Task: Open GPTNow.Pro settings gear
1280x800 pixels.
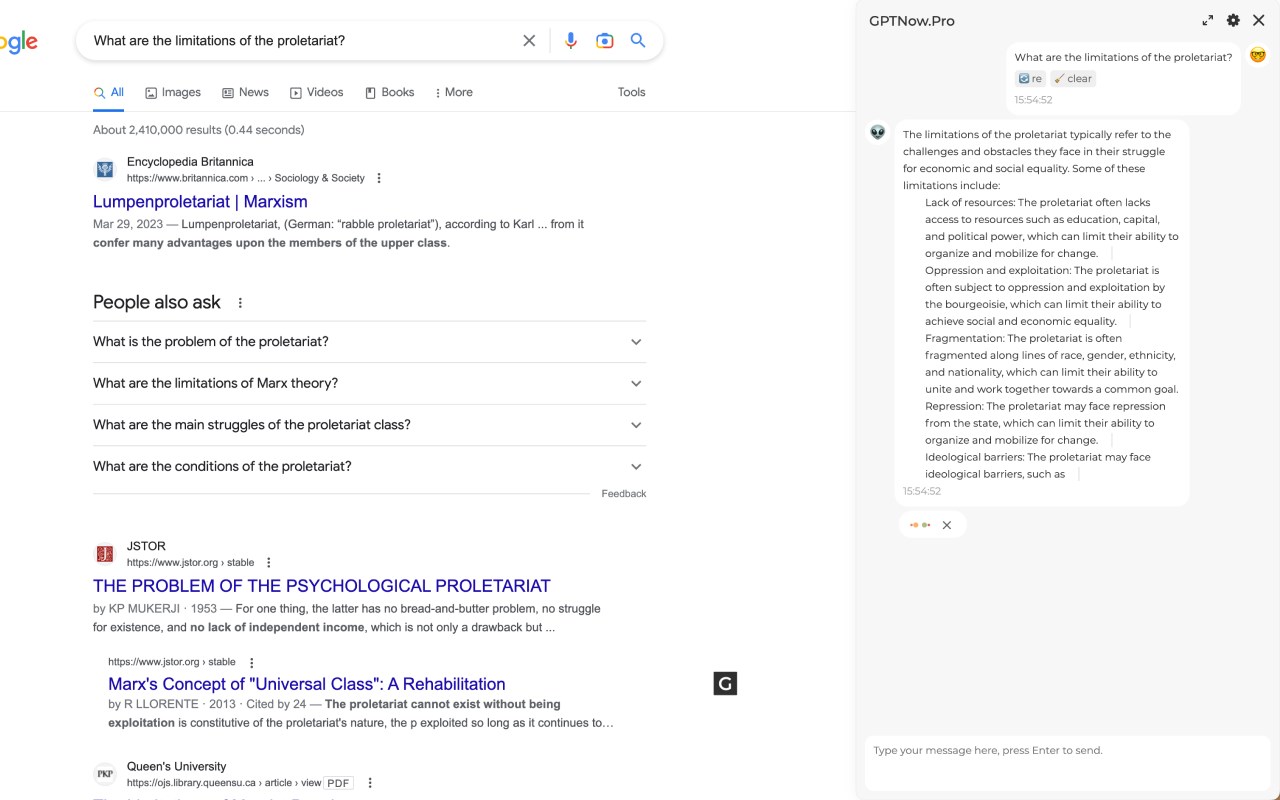Action: 1233,20
